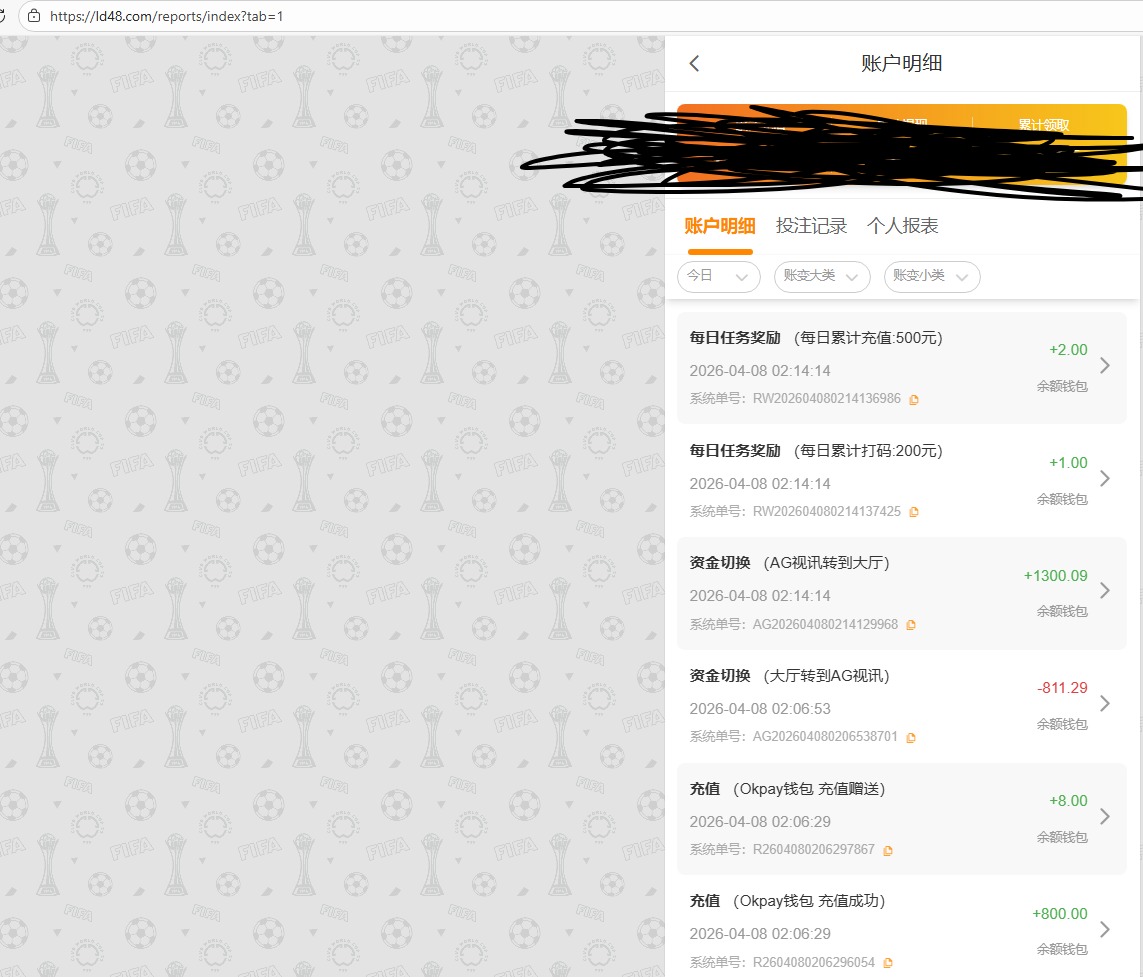Open the +800.00 Okpay 充值成功 record
Image resolution: width=1143 pixels, height=977 pixels.
[1104, 929]
